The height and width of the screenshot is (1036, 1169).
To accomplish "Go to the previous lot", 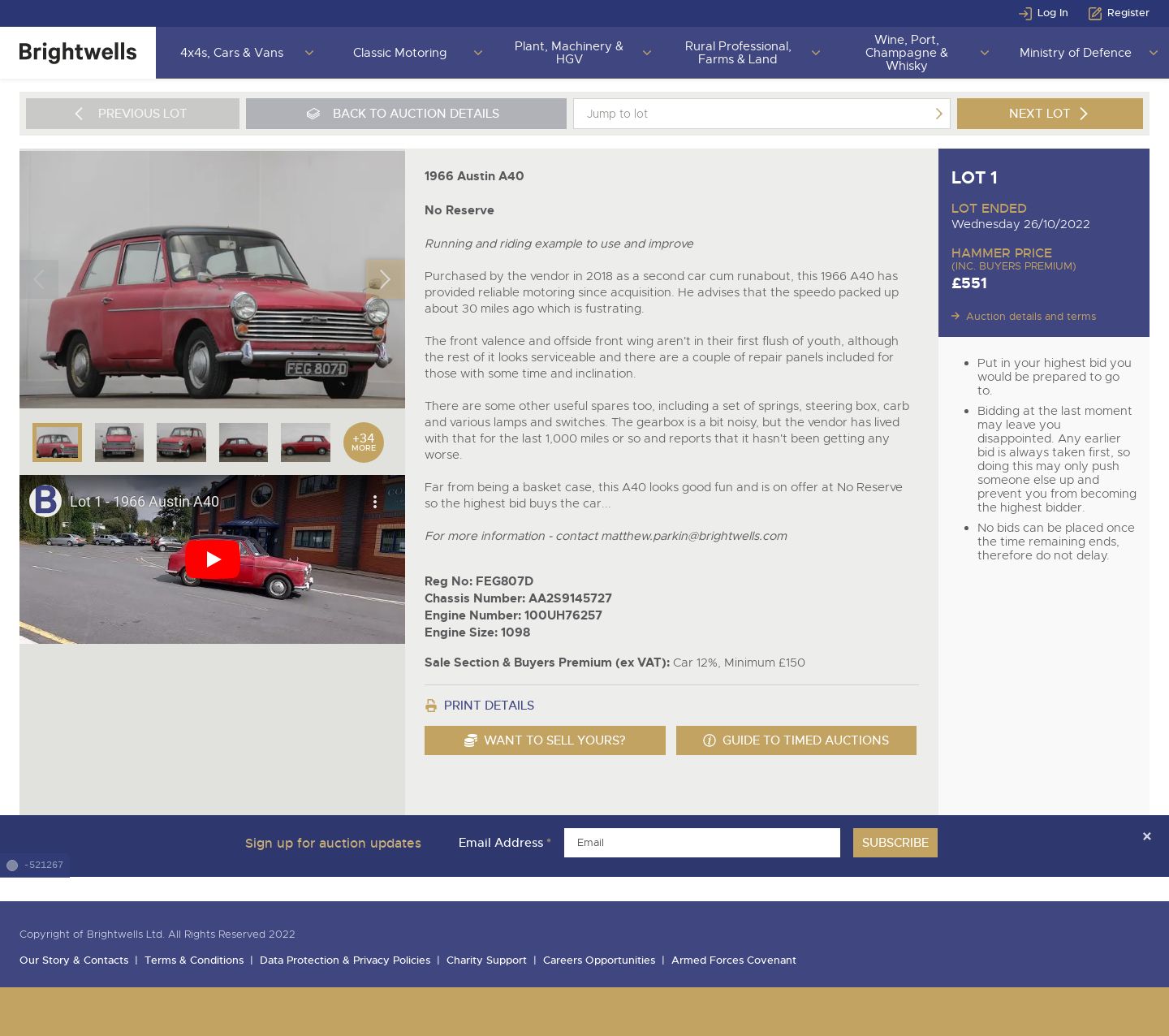I will pyautogui.click(x=132, y=114).
